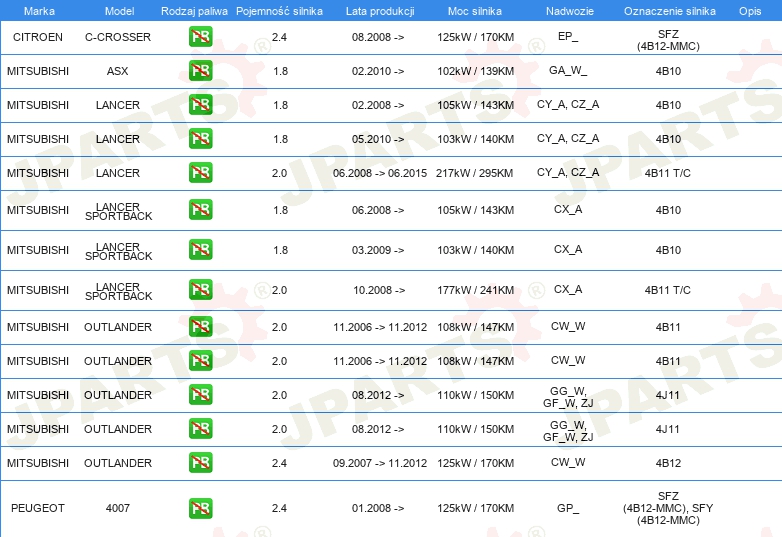Viewport: 782px width, 537px height.
Task: Click the 4B12 engine code in the OUTLANDER row
Action: coord(668,463)
